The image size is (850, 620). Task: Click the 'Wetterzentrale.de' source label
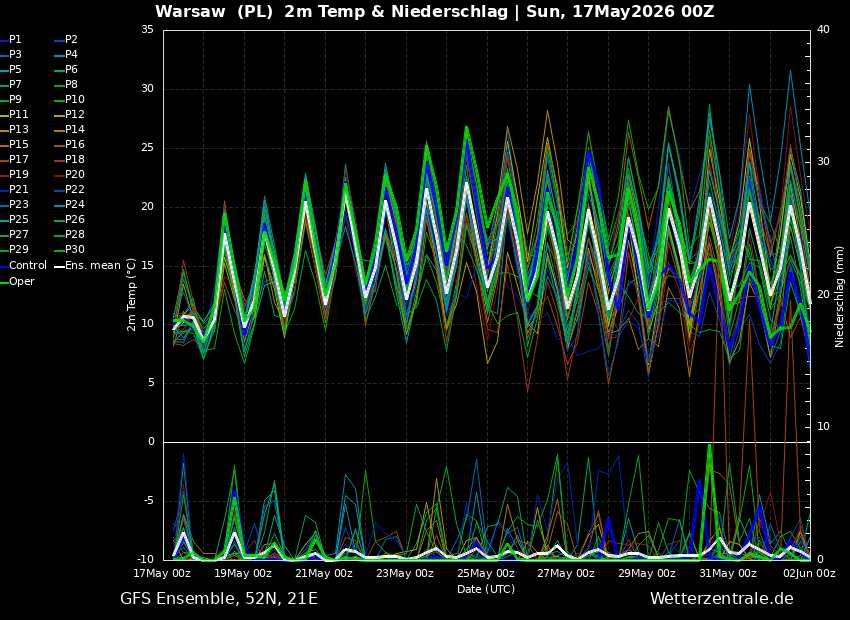tap(722, 598)
